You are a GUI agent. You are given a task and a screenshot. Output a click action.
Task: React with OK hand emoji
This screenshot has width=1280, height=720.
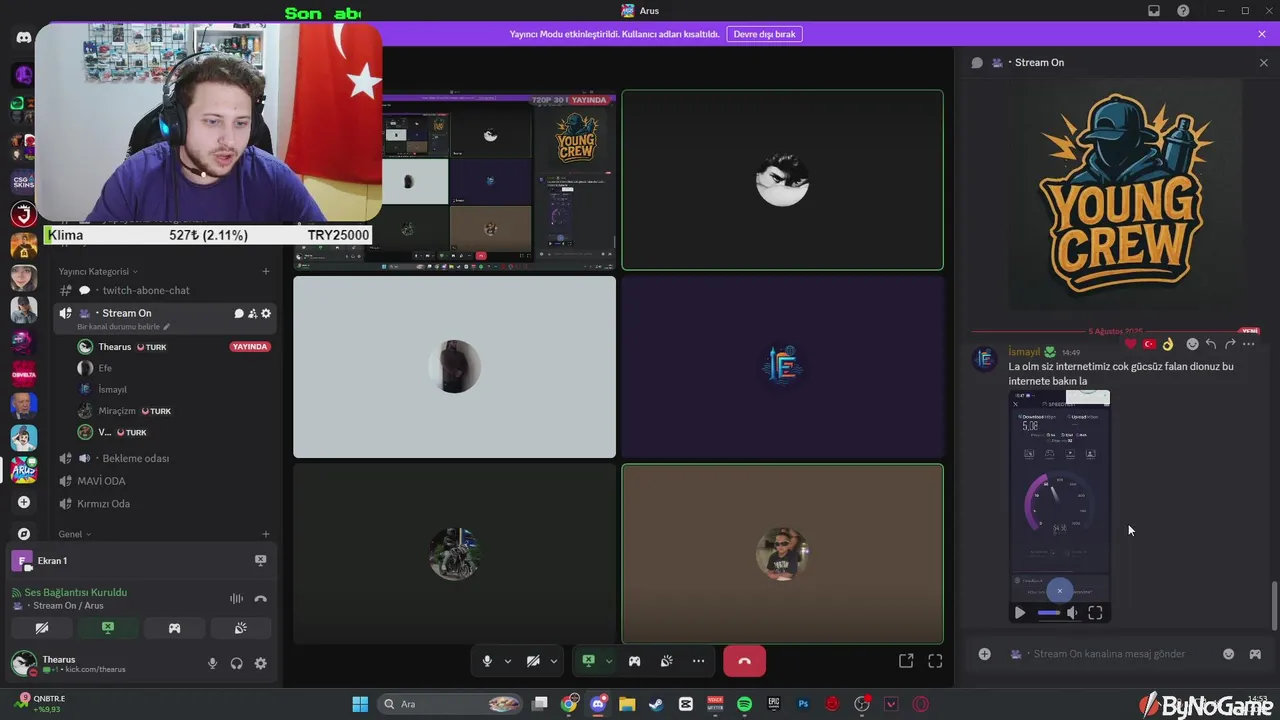[x=1167, y=344]
